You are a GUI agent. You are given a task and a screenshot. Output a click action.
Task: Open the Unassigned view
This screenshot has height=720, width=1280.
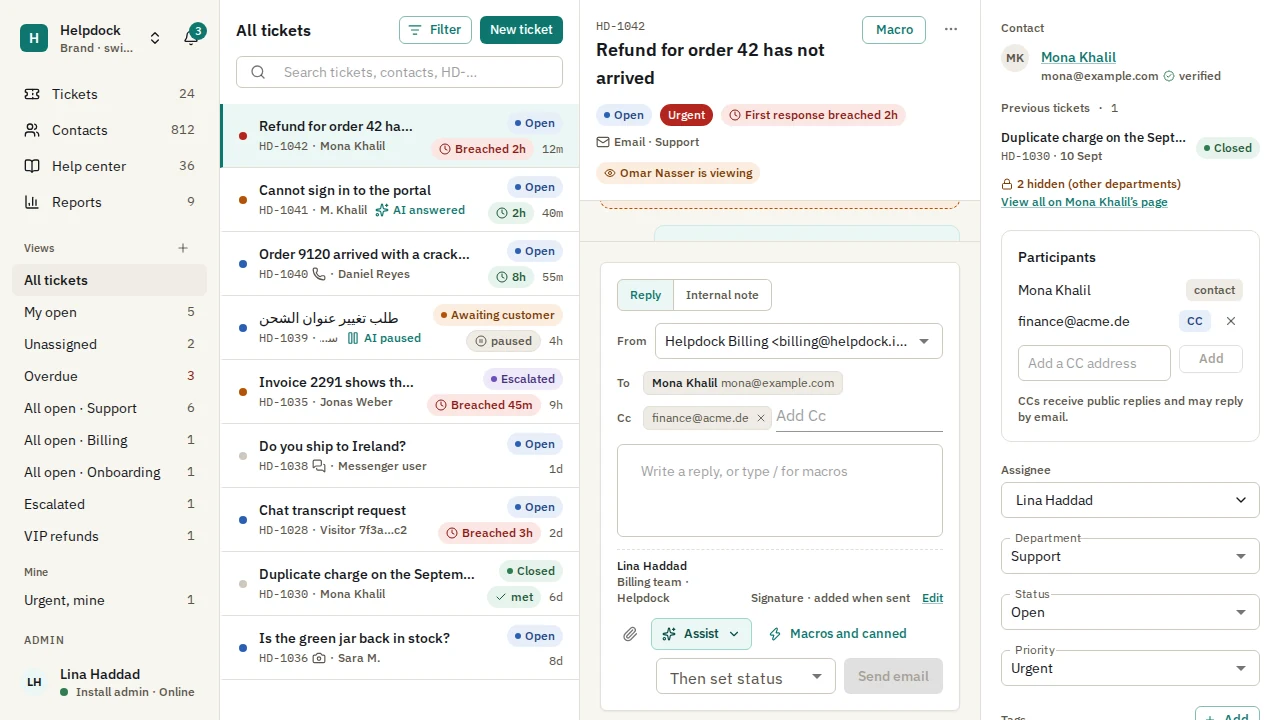pyautogui.click(x=109, y=344)
